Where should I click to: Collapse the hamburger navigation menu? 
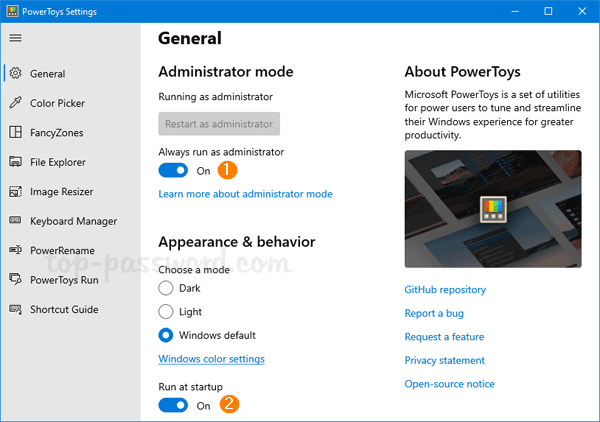click(15, 38)
